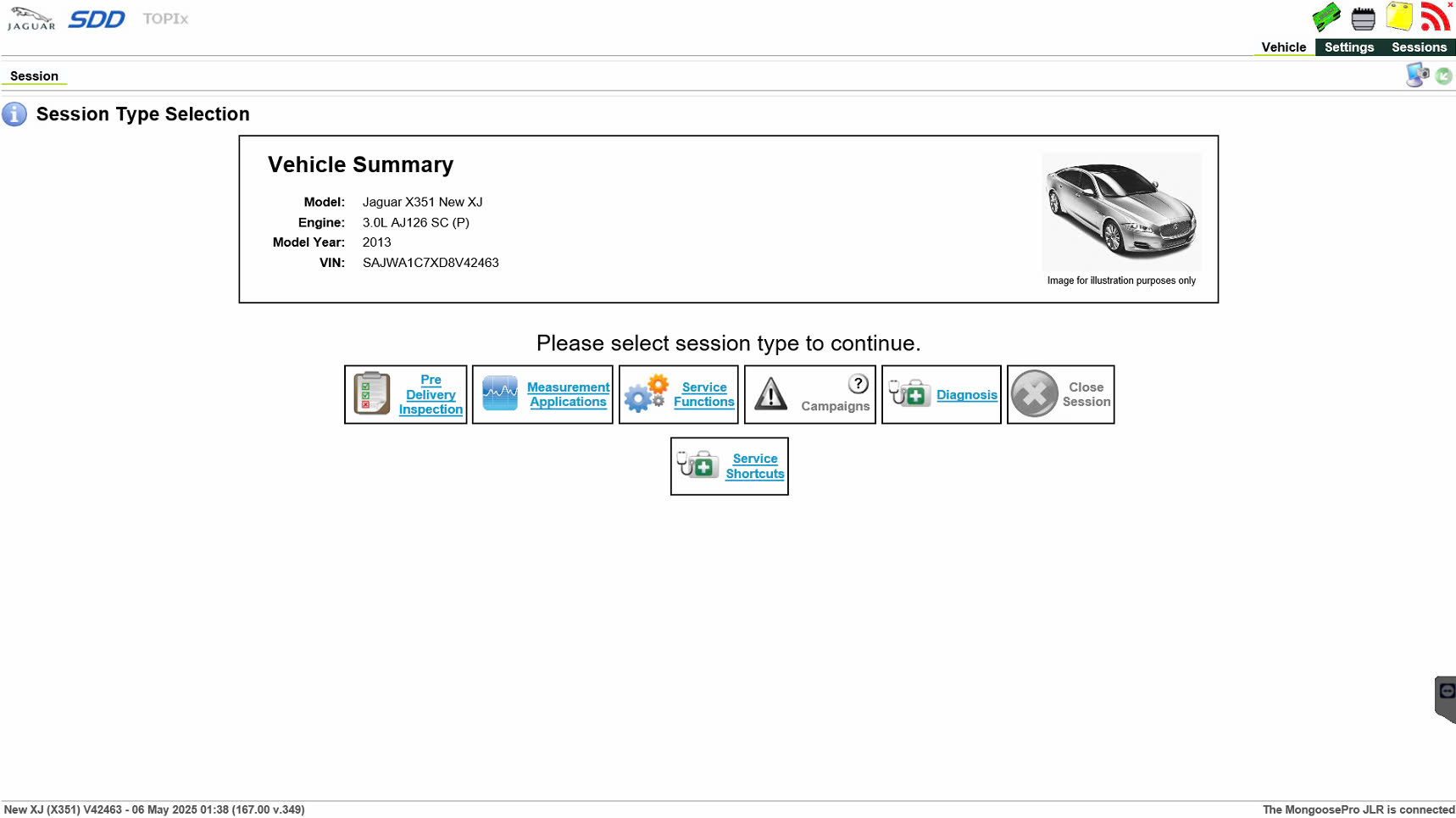
Task: Select the Session sub-tab
Action: pyautogui.click(x=34, y=76)
